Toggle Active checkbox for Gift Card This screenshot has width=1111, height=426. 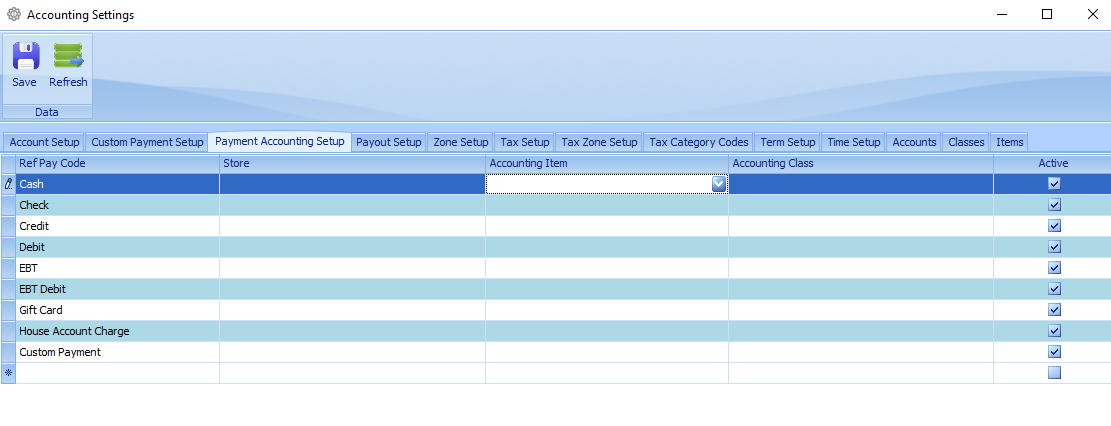coord(1054,310)
